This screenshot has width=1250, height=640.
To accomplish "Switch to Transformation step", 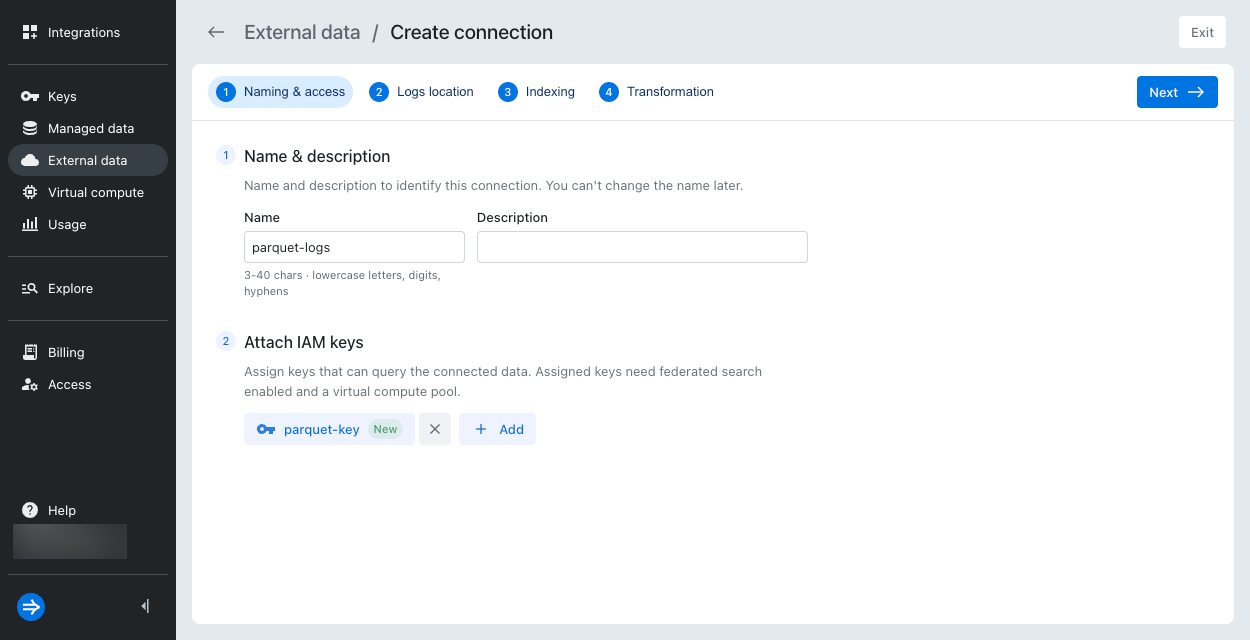I will (656, 92).
